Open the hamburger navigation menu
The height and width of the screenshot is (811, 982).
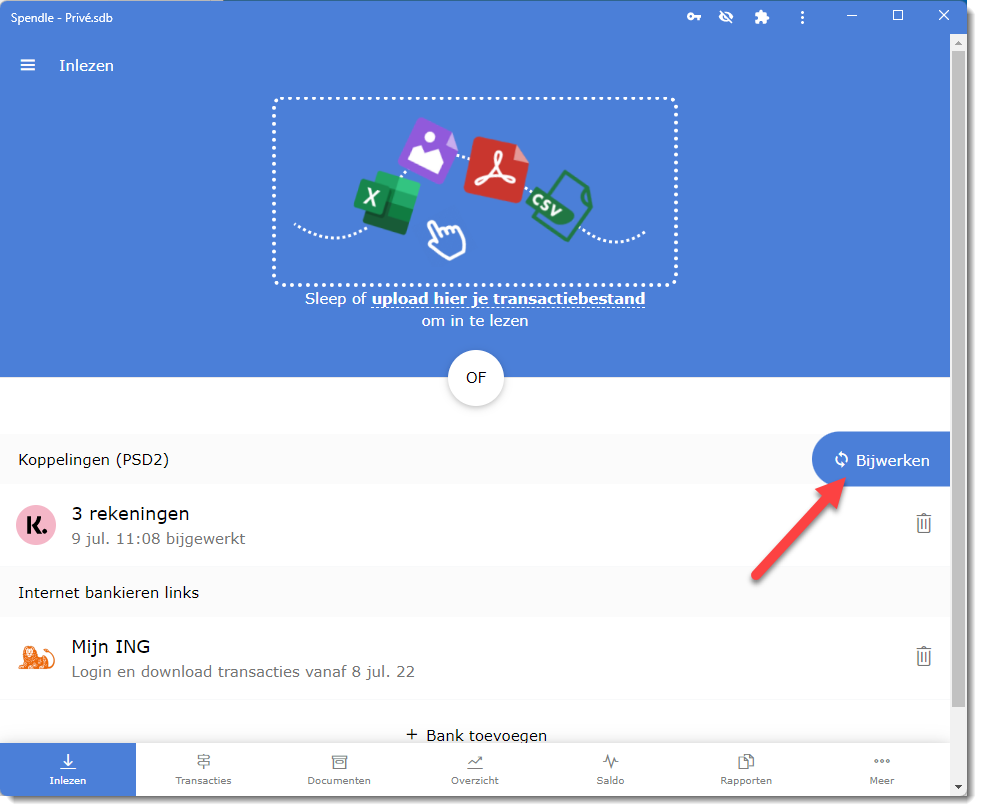tap(28, 65)
